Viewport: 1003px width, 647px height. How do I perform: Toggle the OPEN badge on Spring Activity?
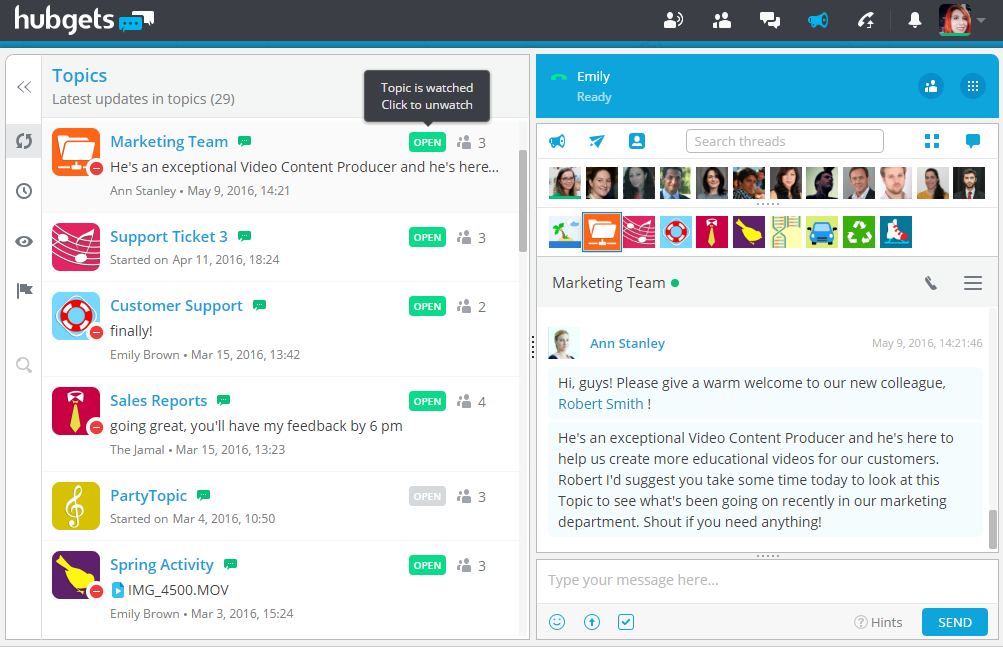(427, 565)
